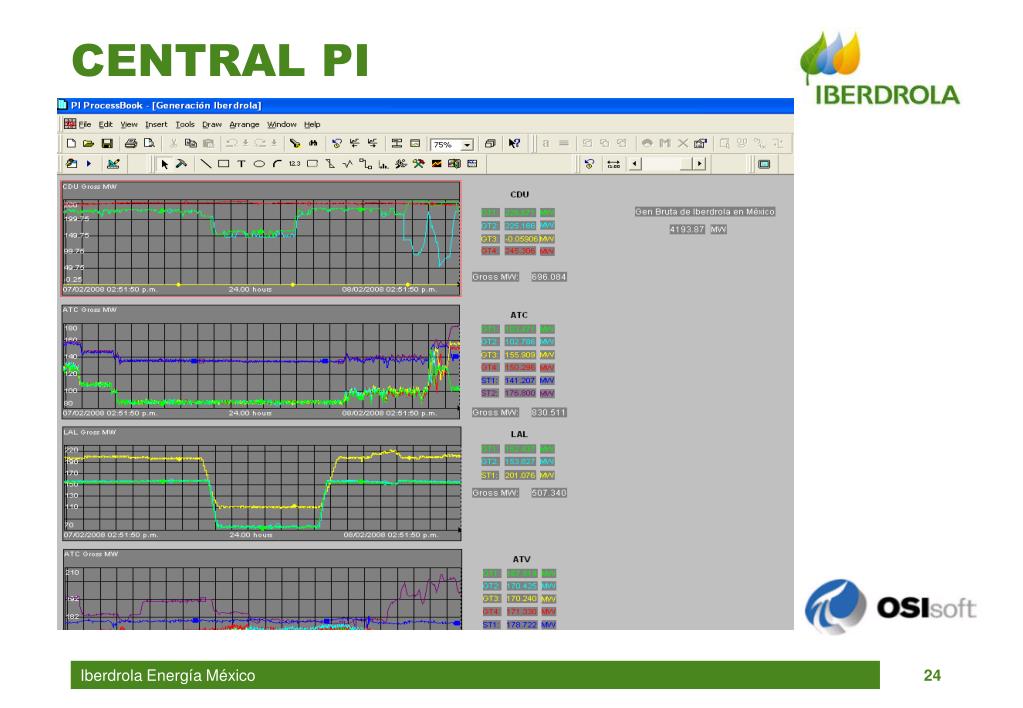Click the play arrow on the drawing toolbar

click(89, 164)
